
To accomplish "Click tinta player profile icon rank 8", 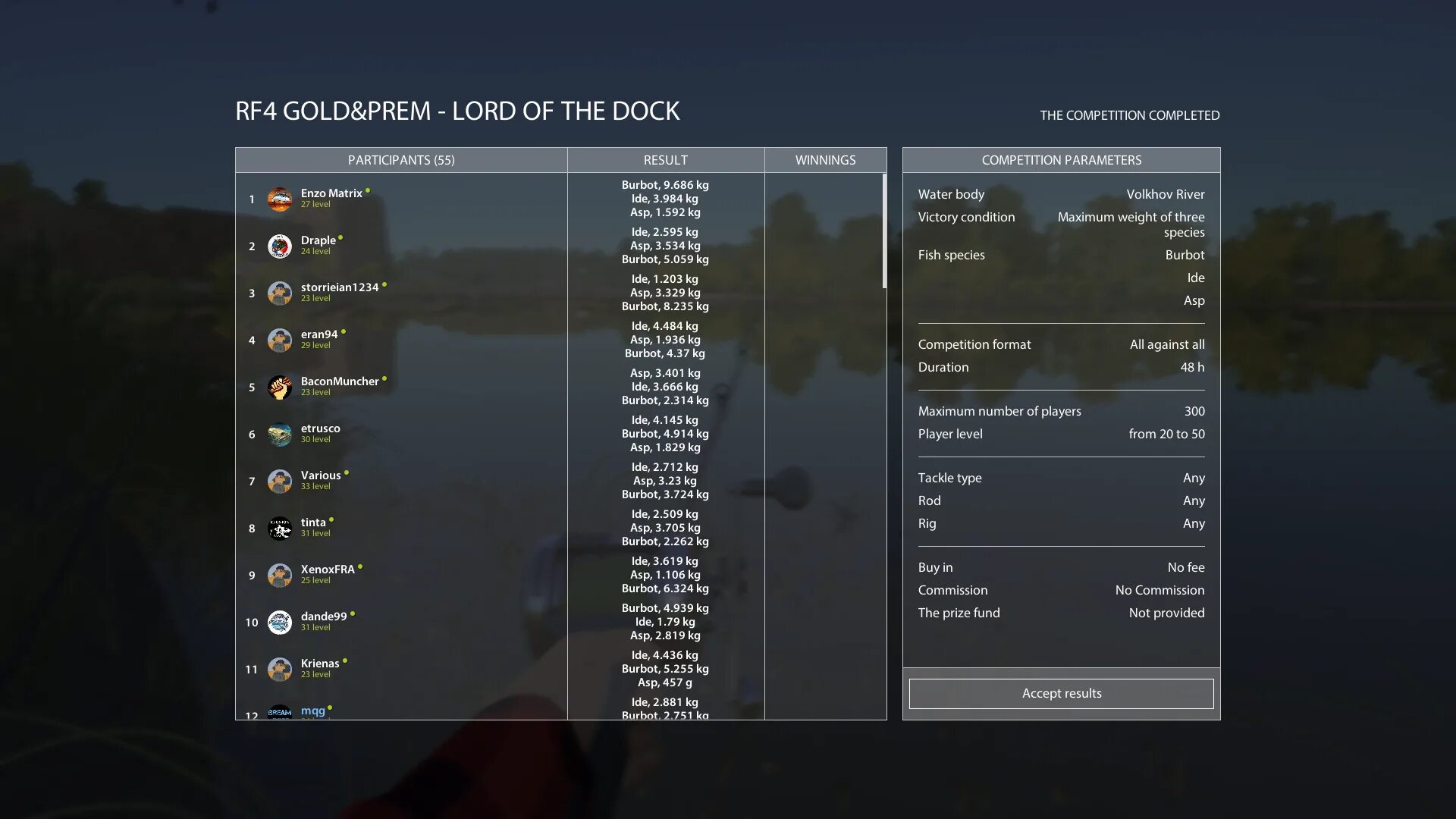I will coord(281,527).
